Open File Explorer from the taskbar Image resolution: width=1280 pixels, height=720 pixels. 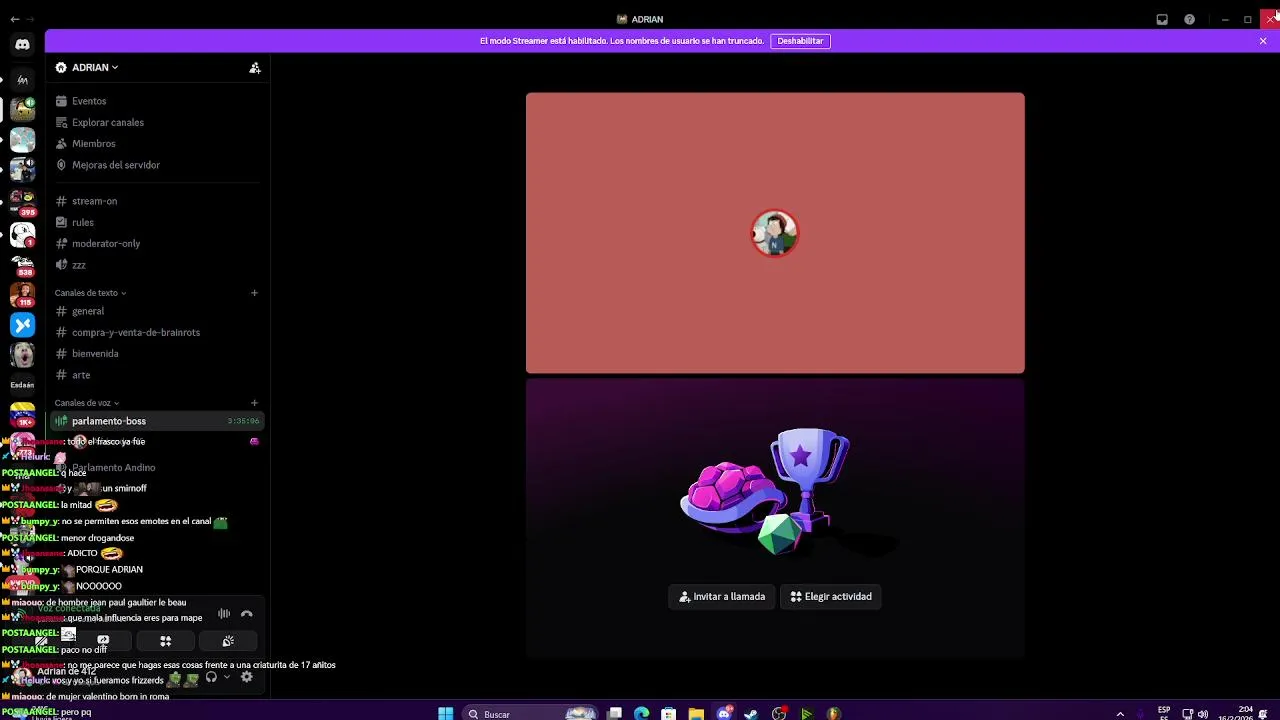[x=696, y=714]
